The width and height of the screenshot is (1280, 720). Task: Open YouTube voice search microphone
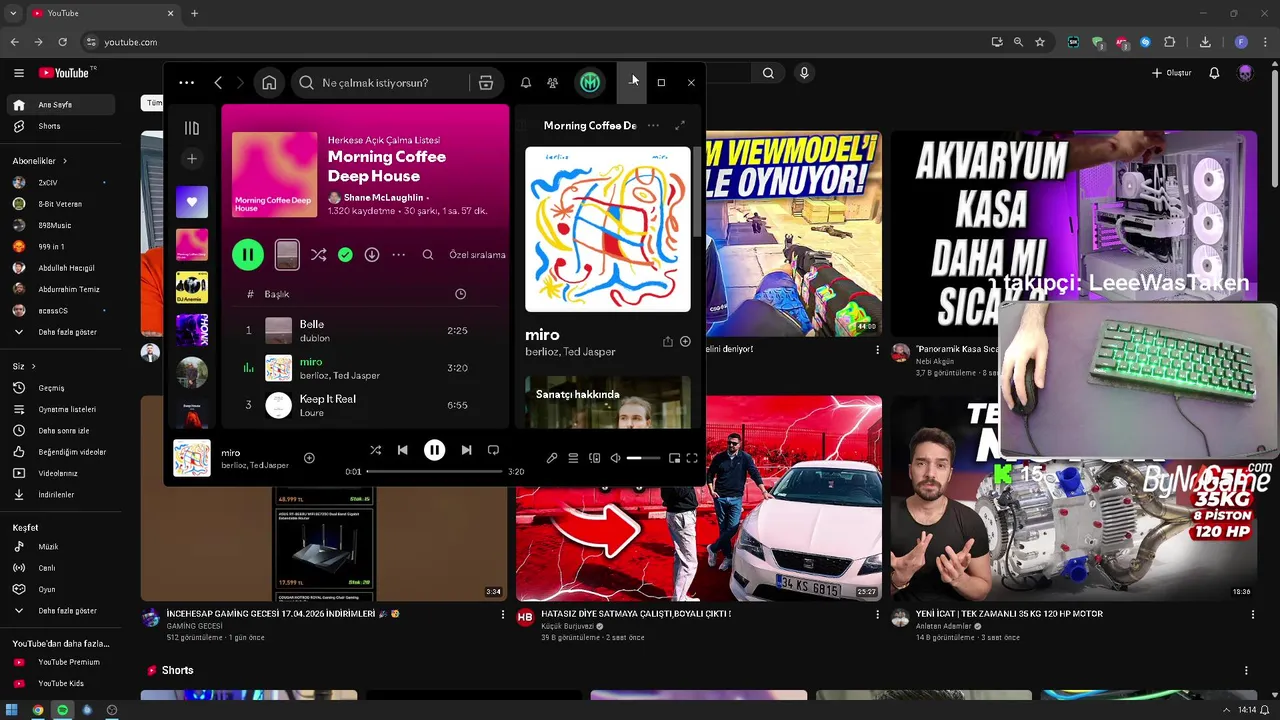[804, 73]
